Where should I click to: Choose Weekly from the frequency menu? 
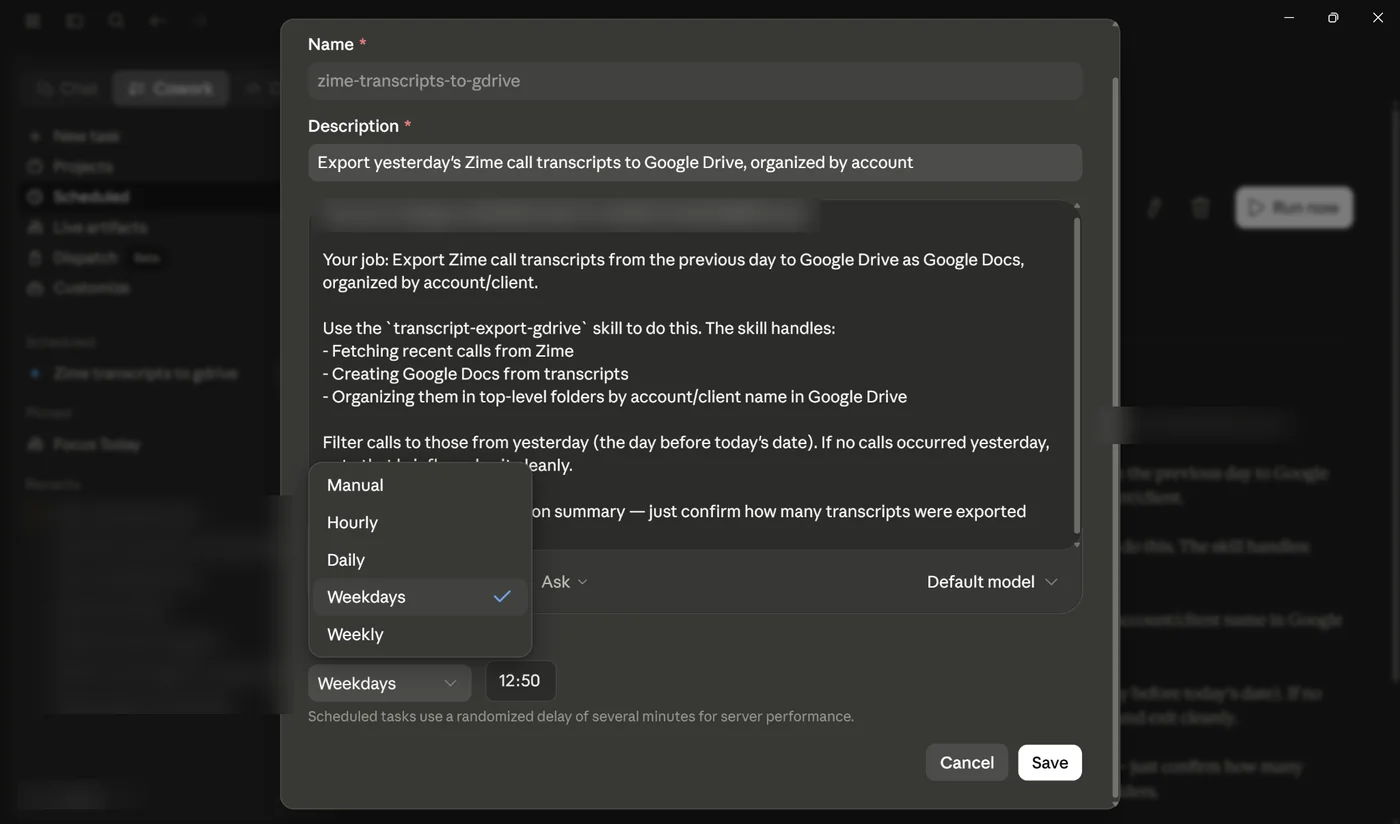[420, 634]
